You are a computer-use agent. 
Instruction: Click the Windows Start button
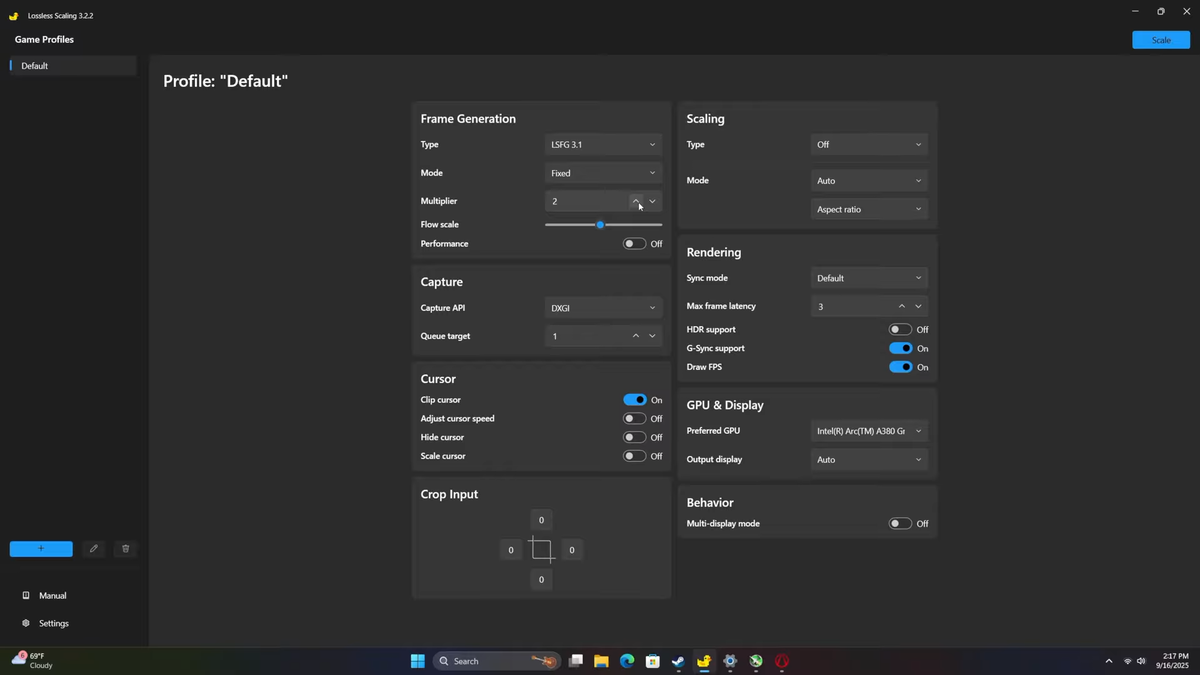coord(418,661)
